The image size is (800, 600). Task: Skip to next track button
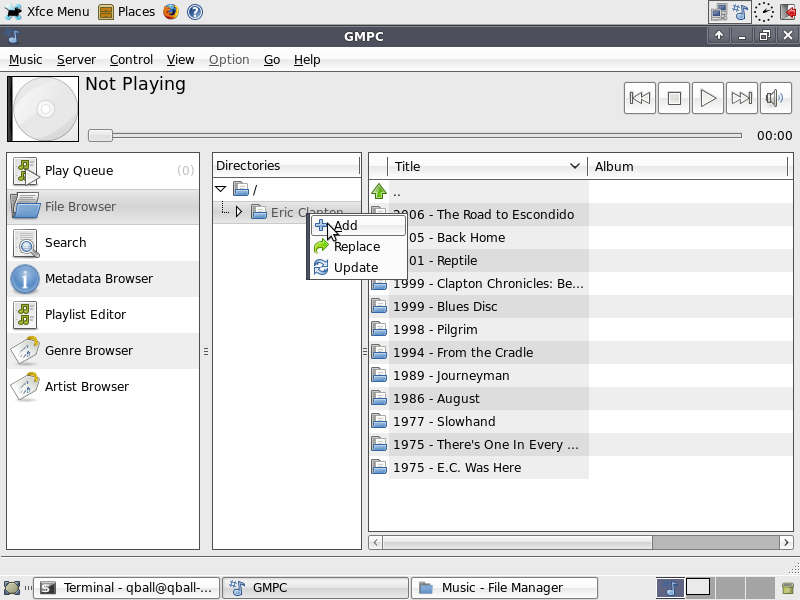(741, 98)
